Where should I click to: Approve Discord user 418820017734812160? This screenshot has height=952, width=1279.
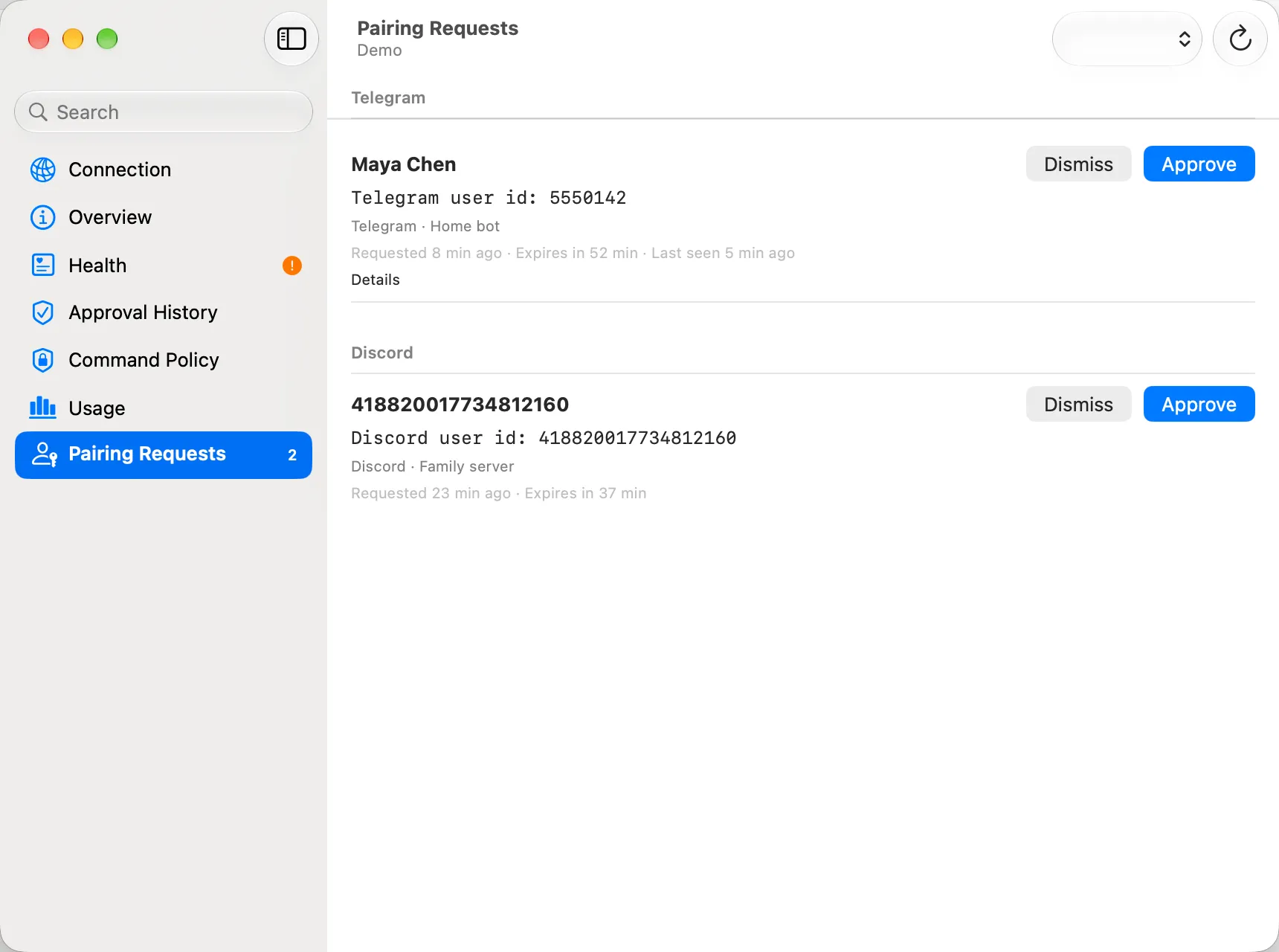1199,404
